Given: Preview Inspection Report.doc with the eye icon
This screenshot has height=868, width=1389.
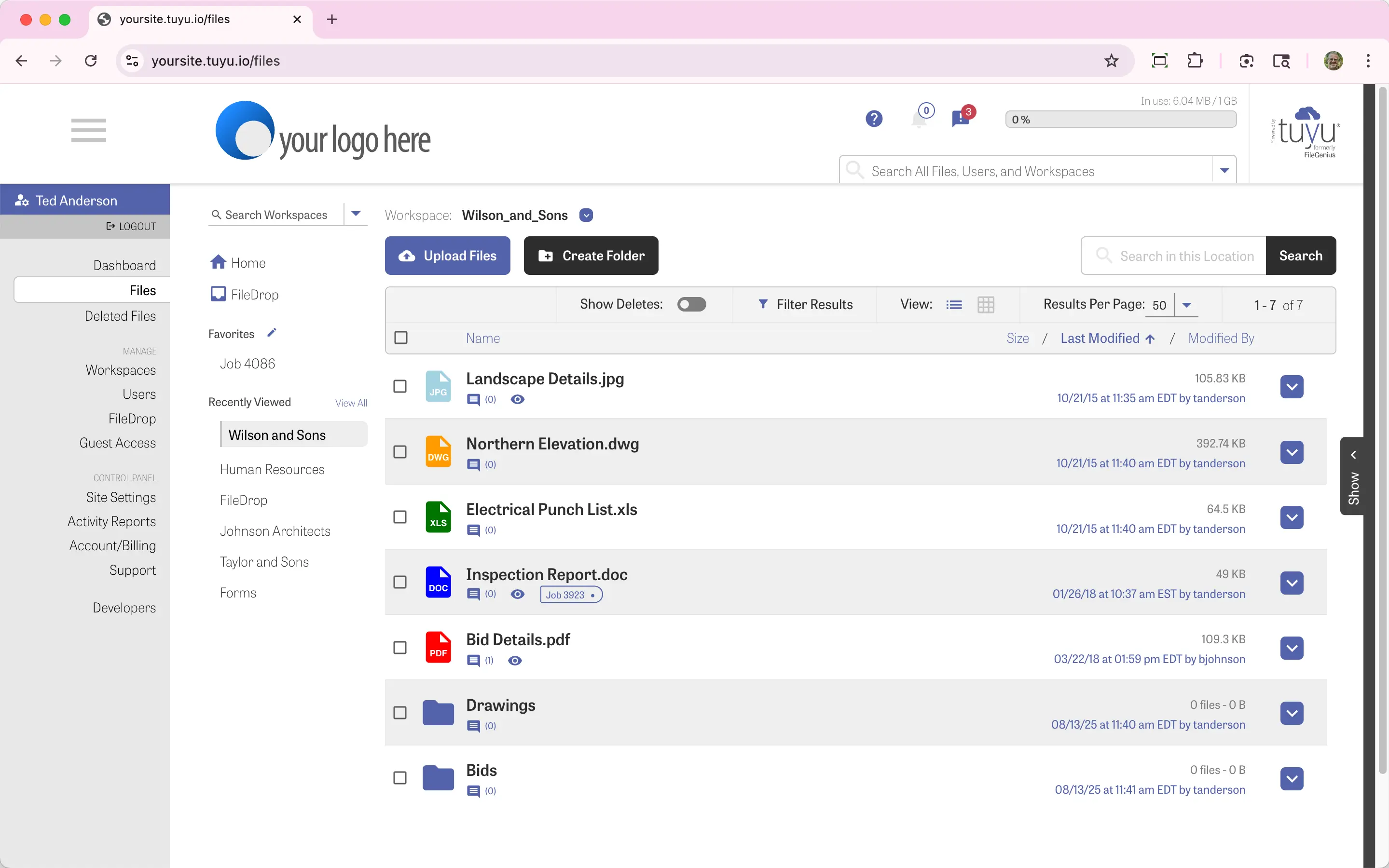Looking at the screenshot, I should 517,594.
